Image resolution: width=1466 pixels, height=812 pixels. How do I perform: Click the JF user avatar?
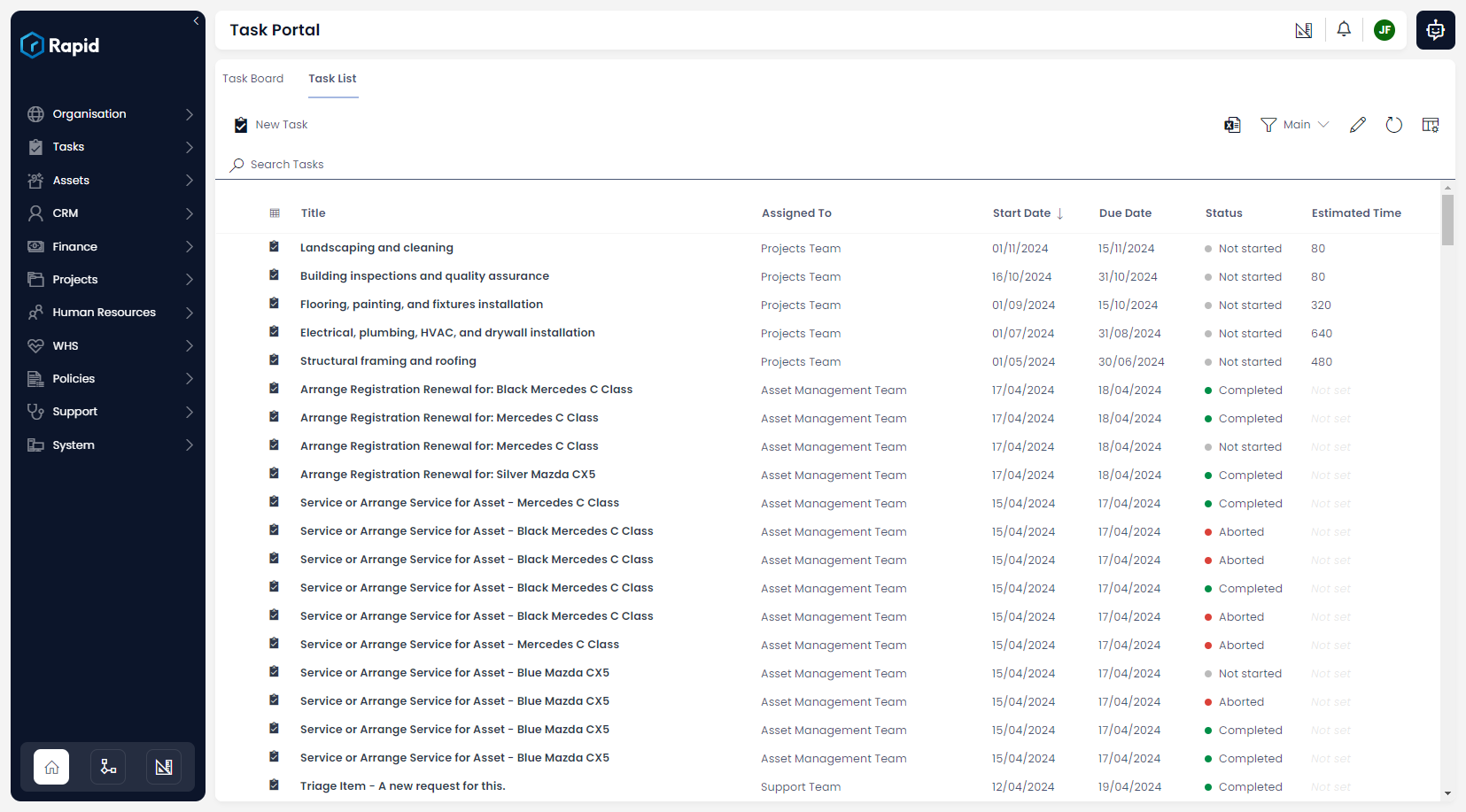pos(1384,30)
